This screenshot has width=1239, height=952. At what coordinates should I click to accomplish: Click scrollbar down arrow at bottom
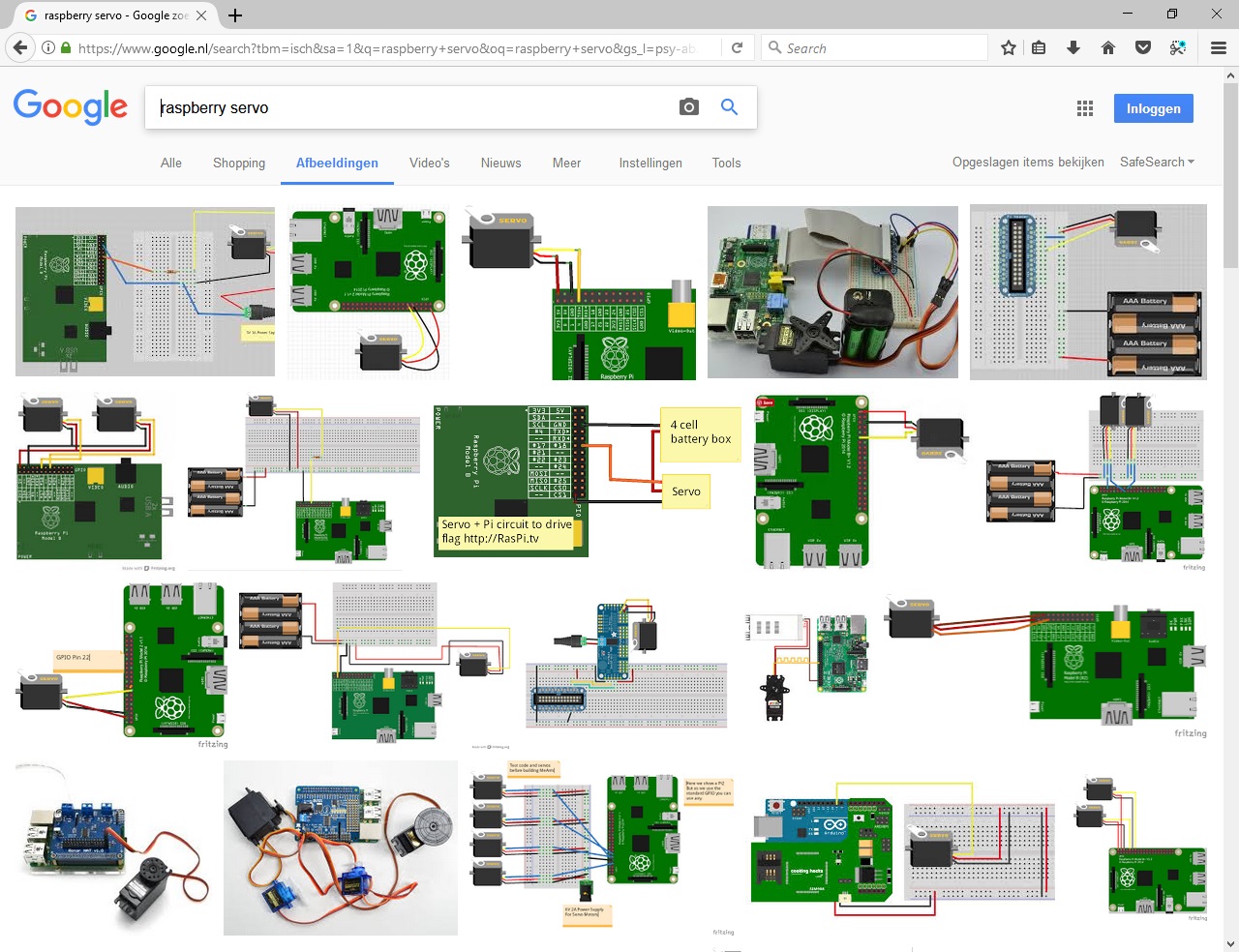pyautogui.click(x=1230, y=943)
